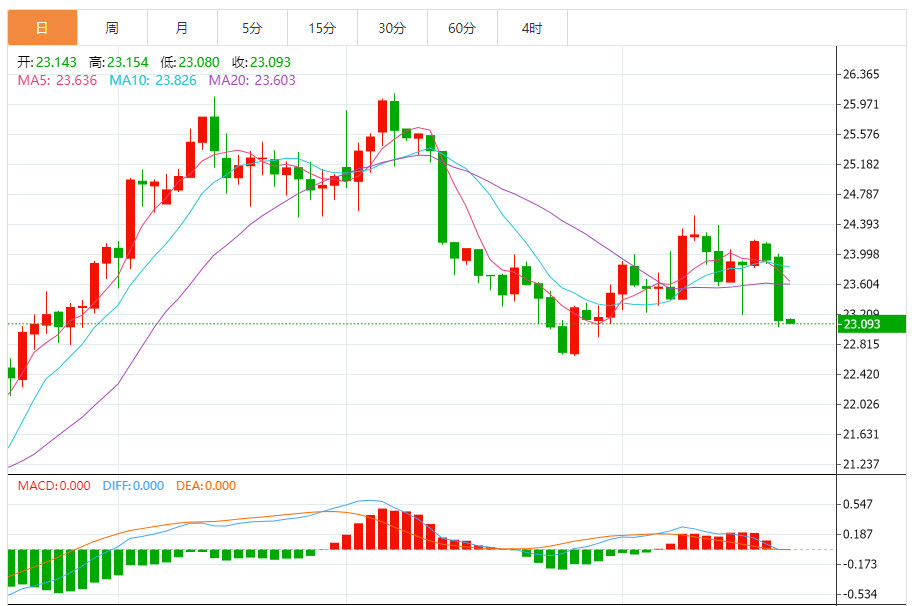Click the 22.815 price axis label
This screenshot has height=606, width=914.
[x=861, y=344]
